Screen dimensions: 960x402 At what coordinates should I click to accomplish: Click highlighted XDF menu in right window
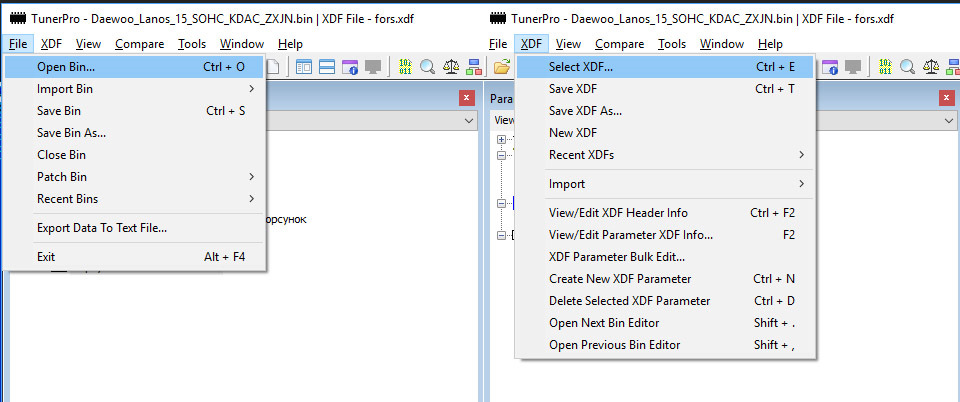pos(531,44)
